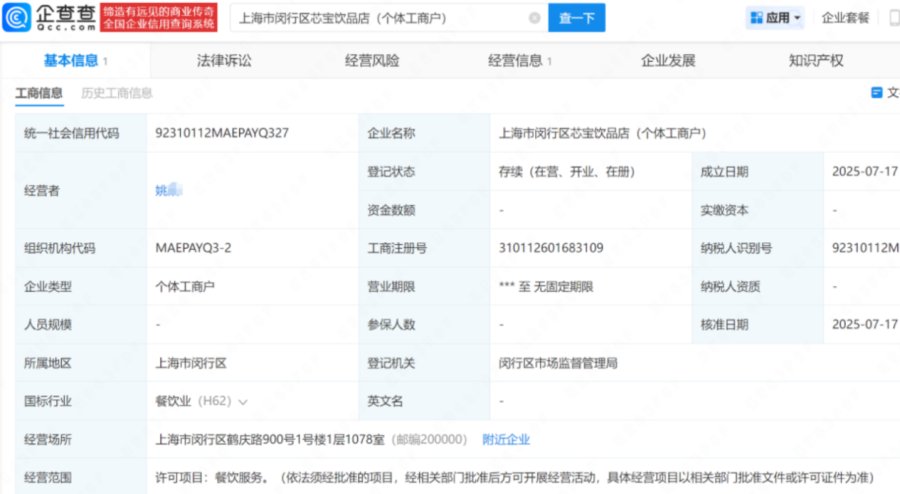Select the 历史工商信息 sub-tab
Image resolution: width=900 pixels, height=494 pixels.
point(117,93)
